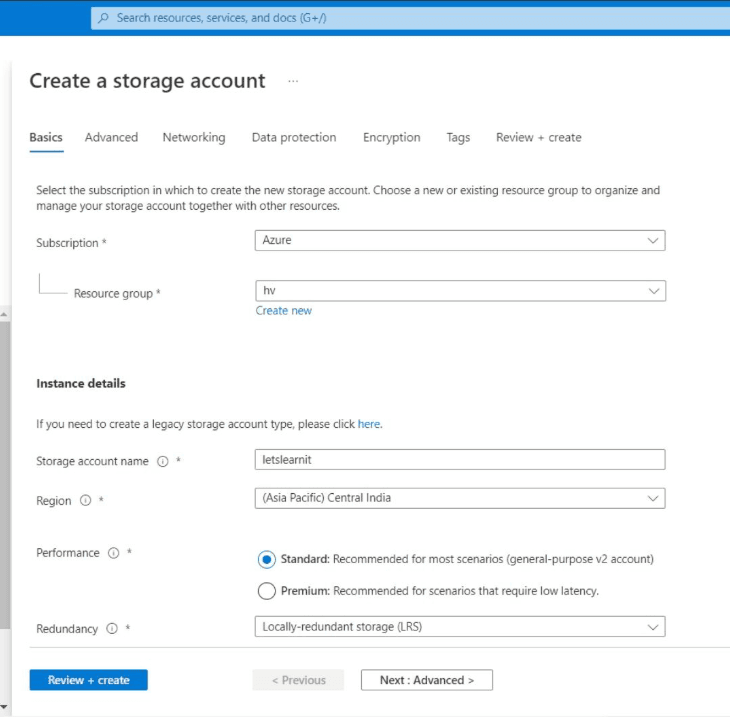Screen dimensions: 730x717
Task: Click the scrollbar up arrow
Action: click(x=4, y=315)
